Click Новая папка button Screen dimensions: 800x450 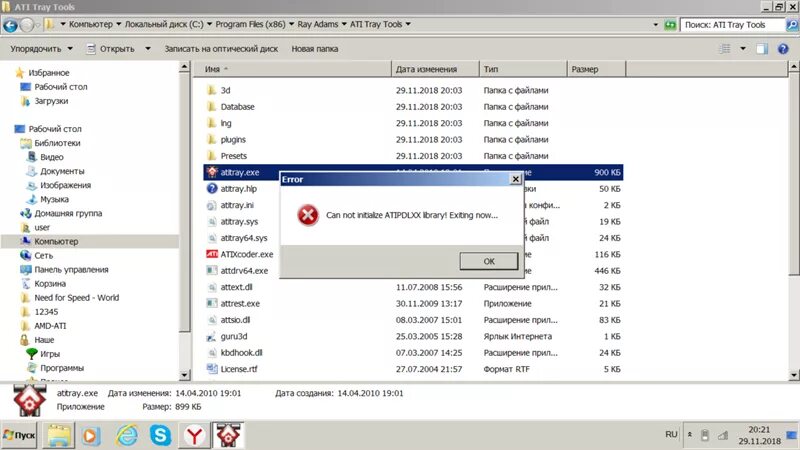pos(315,49)
